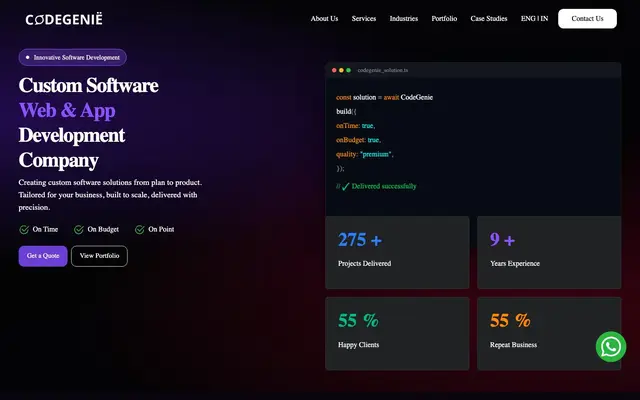Viewport: 640px width, 400px height.
Task: Select the 55 % Repeat Business card
Action: click(x=549, y=334)
